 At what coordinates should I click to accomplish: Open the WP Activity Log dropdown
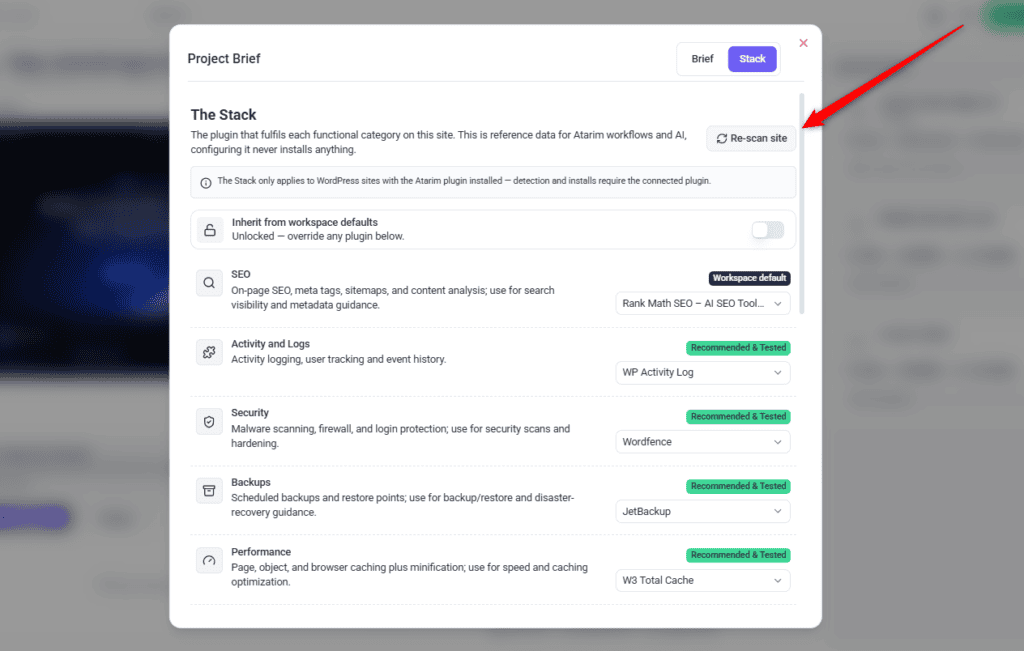point(703,372)
